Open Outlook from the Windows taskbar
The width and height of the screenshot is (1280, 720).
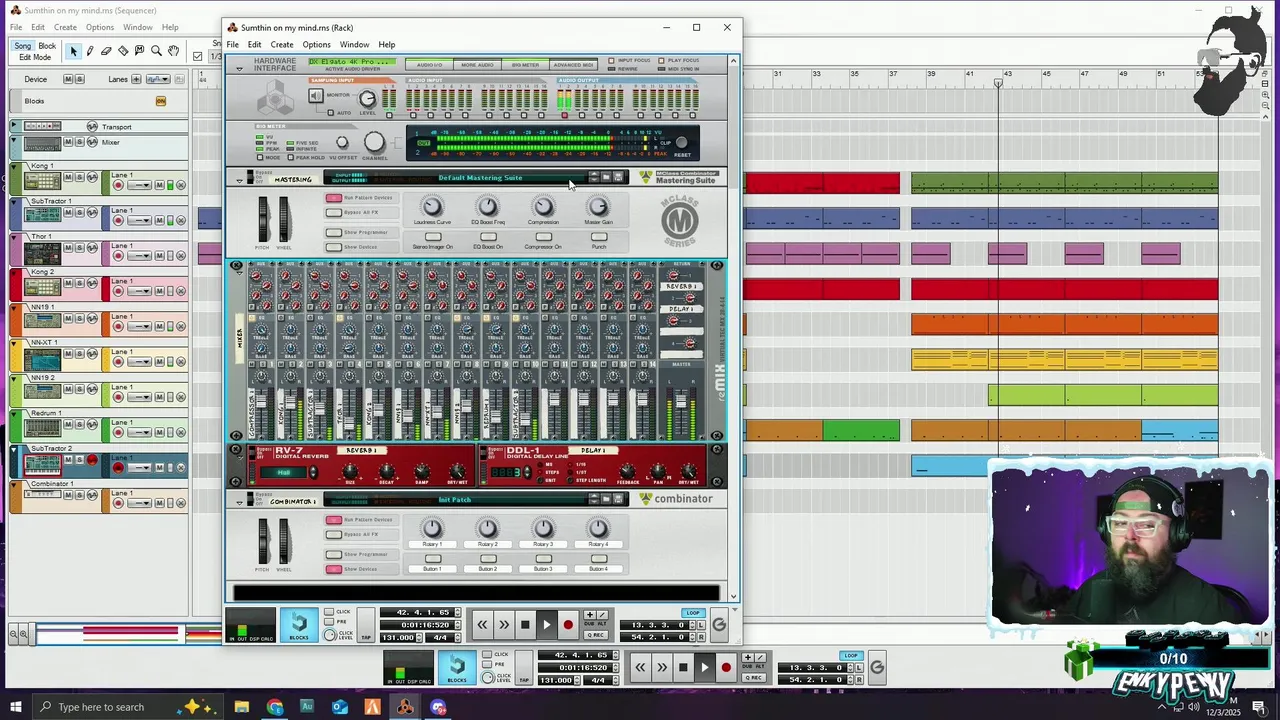[340, 707]
